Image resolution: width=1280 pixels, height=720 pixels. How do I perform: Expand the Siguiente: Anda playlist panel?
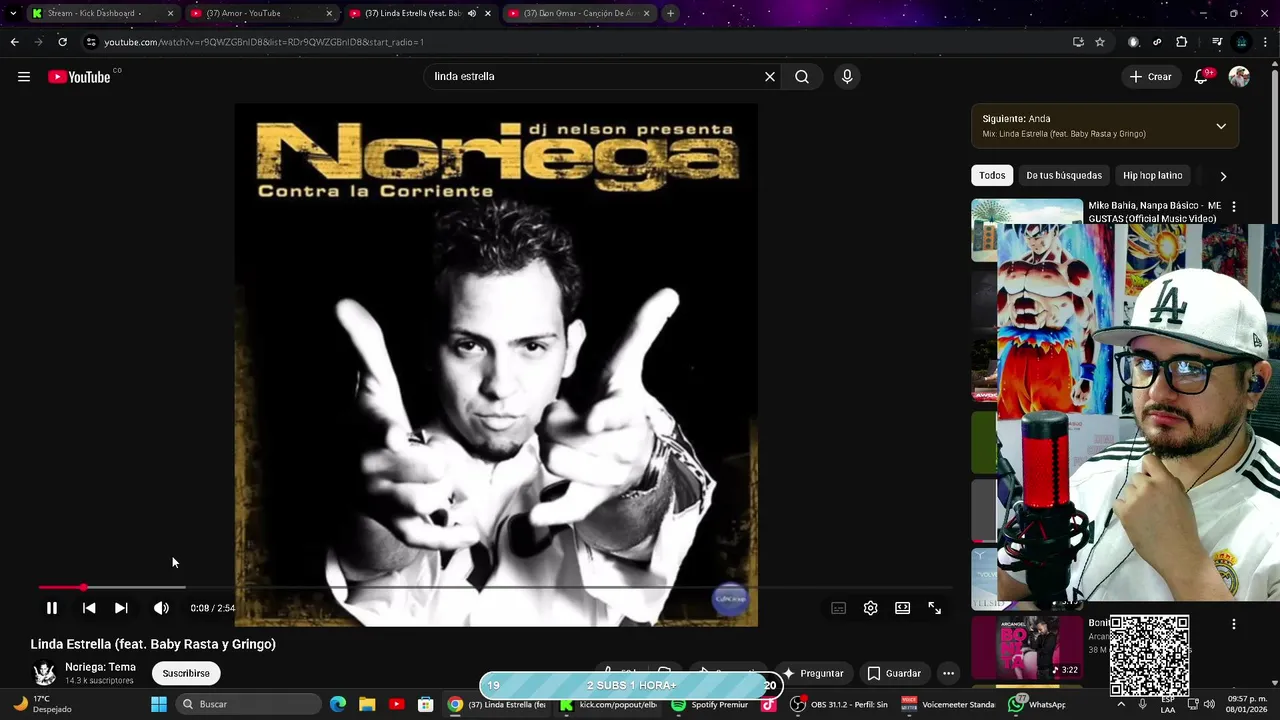[1221, 126]
